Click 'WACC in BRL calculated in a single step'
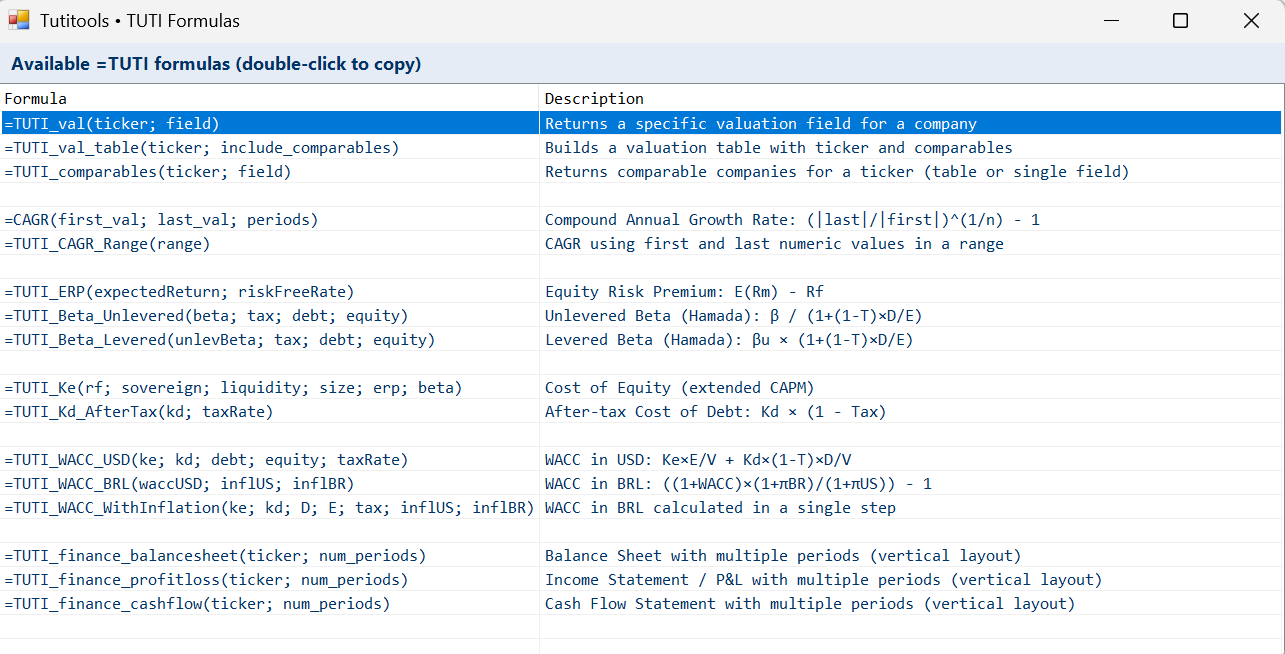The height and width of the screenshot is (654, 1285). tap(720, 508)
